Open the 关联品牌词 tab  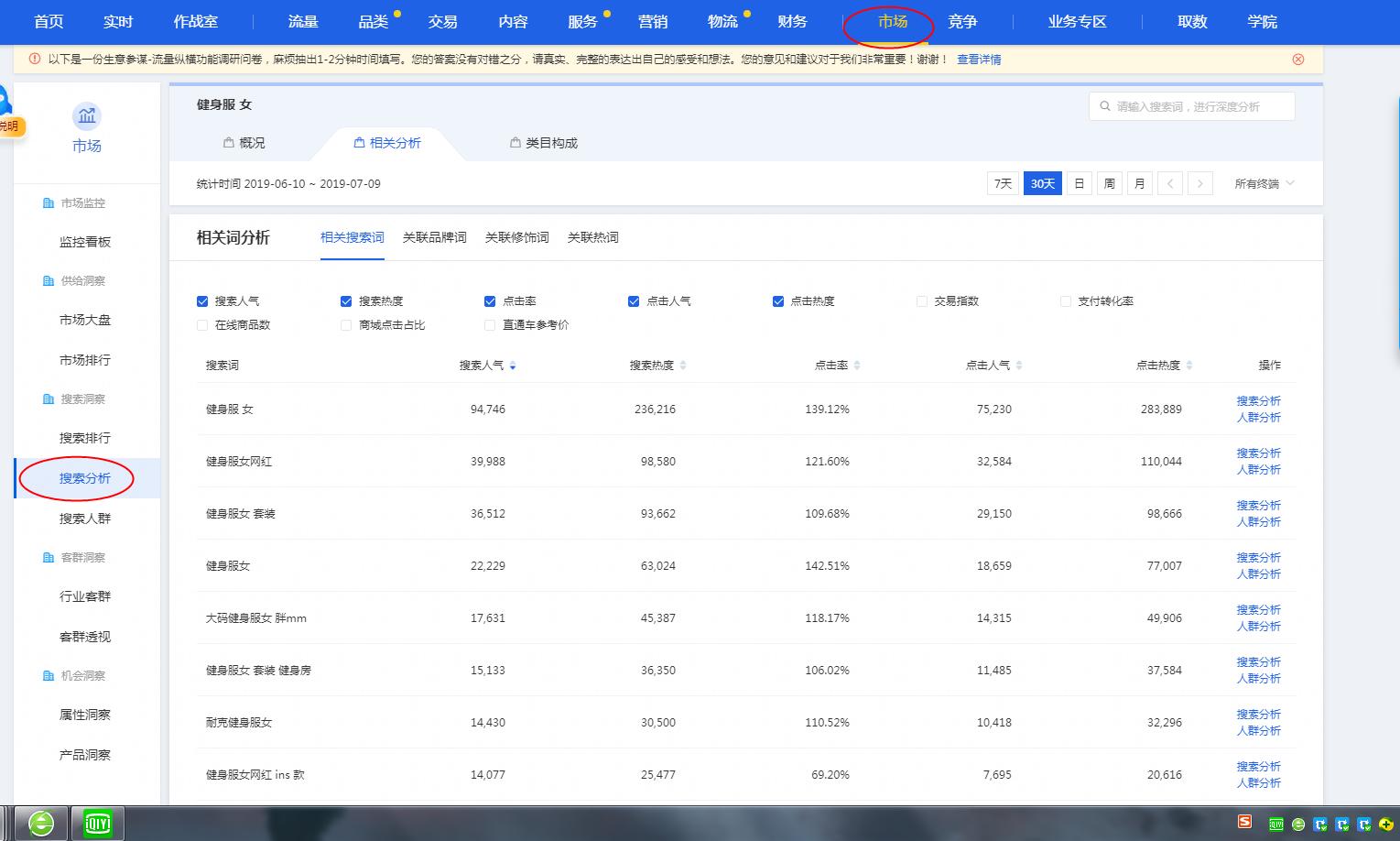tap(434, 237)
